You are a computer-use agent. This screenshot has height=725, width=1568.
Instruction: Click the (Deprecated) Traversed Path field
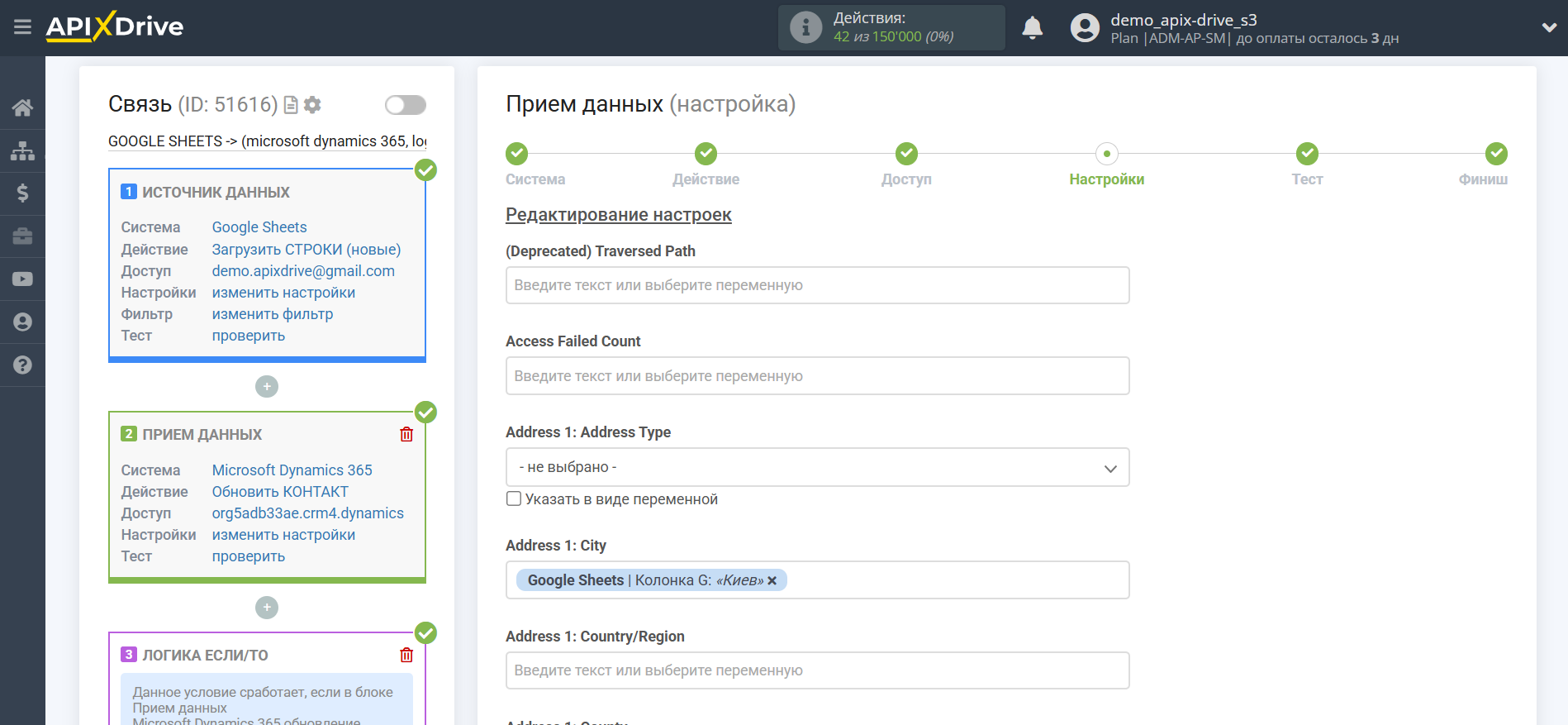[x=817, y=285]
